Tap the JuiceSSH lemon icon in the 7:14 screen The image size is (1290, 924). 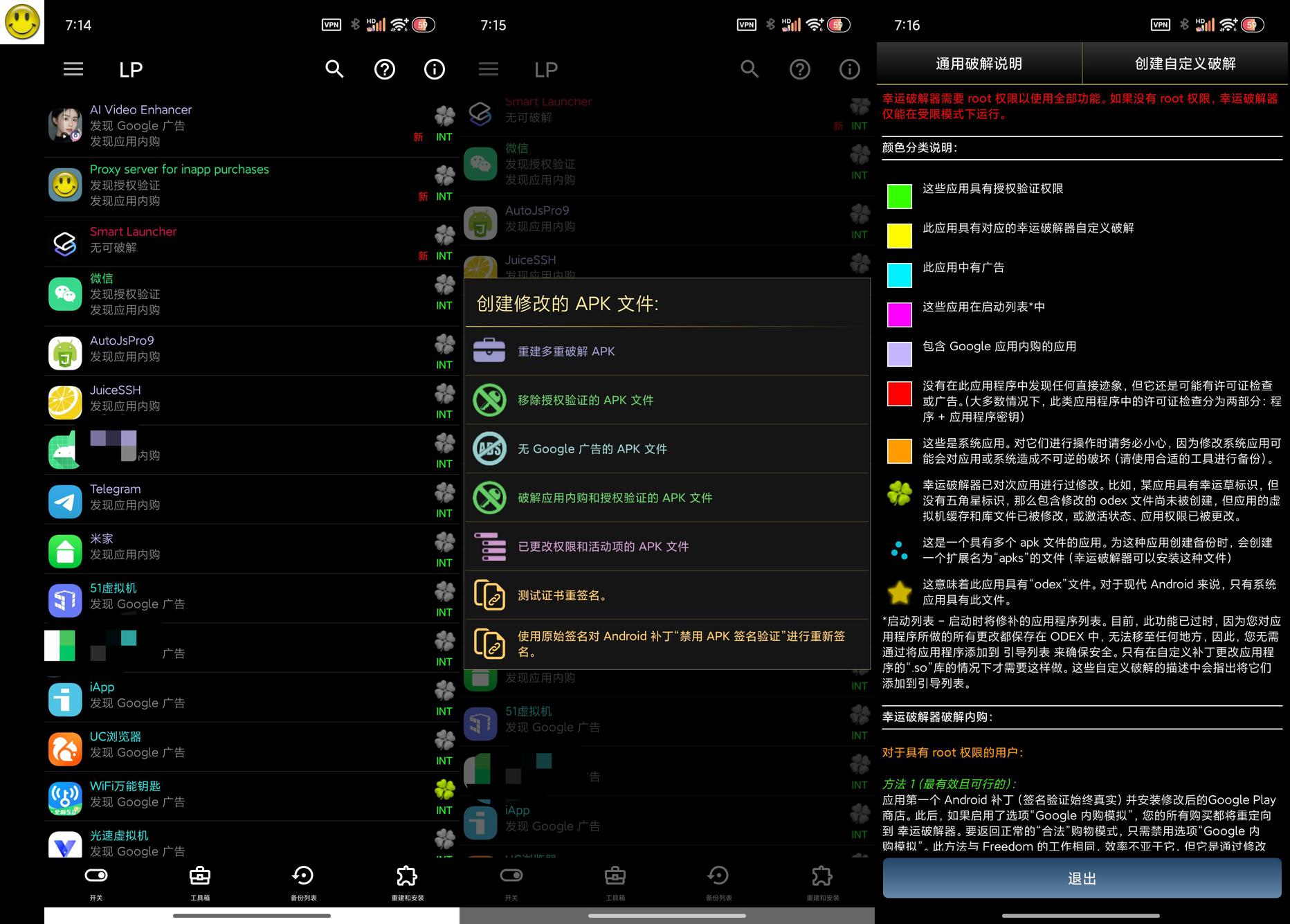[x=65, y=403]
